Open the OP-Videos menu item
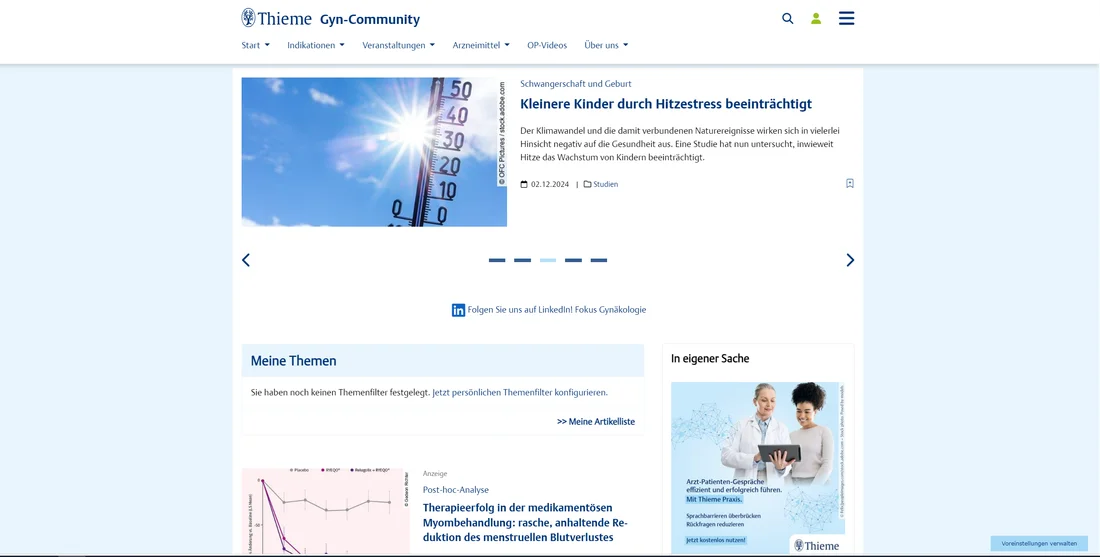The image size is (1100, 557). point(547,45)
